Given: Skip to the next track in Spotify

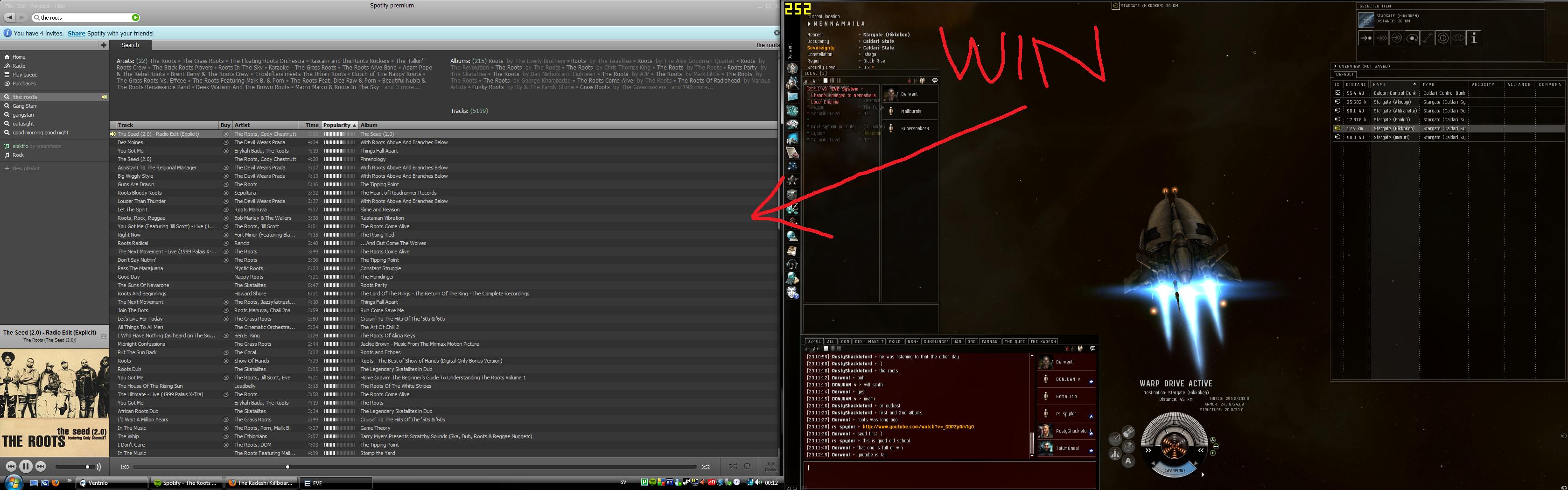Looking at the screenshot, I should click(41, 466).
